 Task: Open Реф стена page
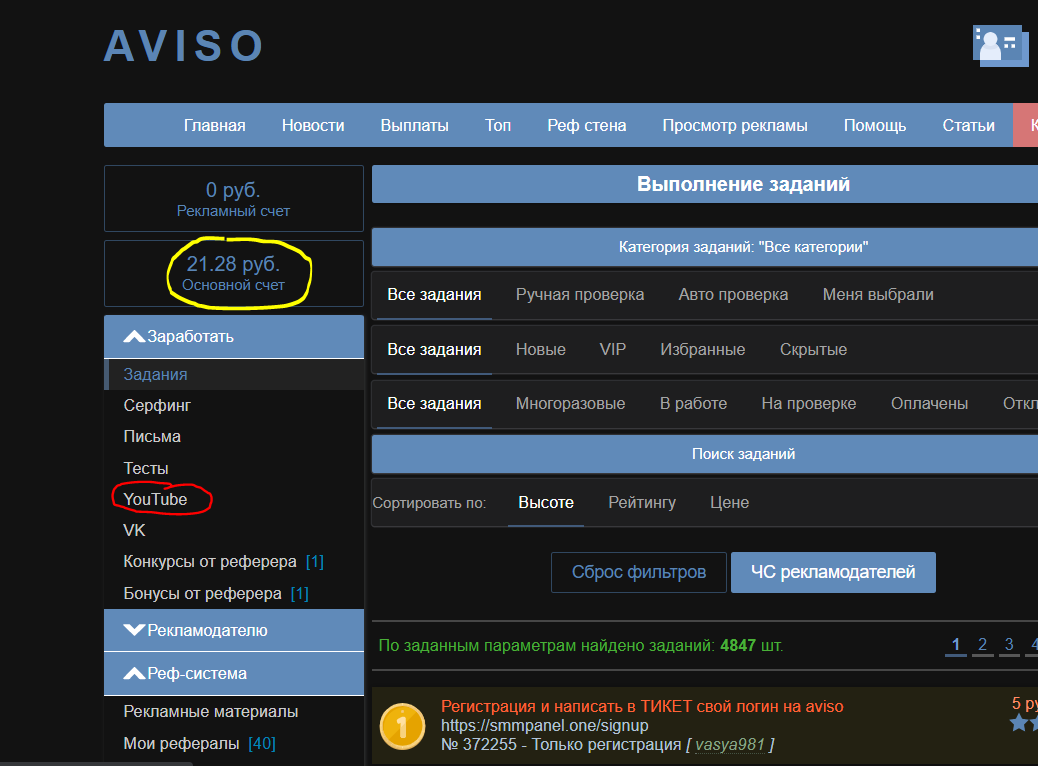click(x=587, y=125)
